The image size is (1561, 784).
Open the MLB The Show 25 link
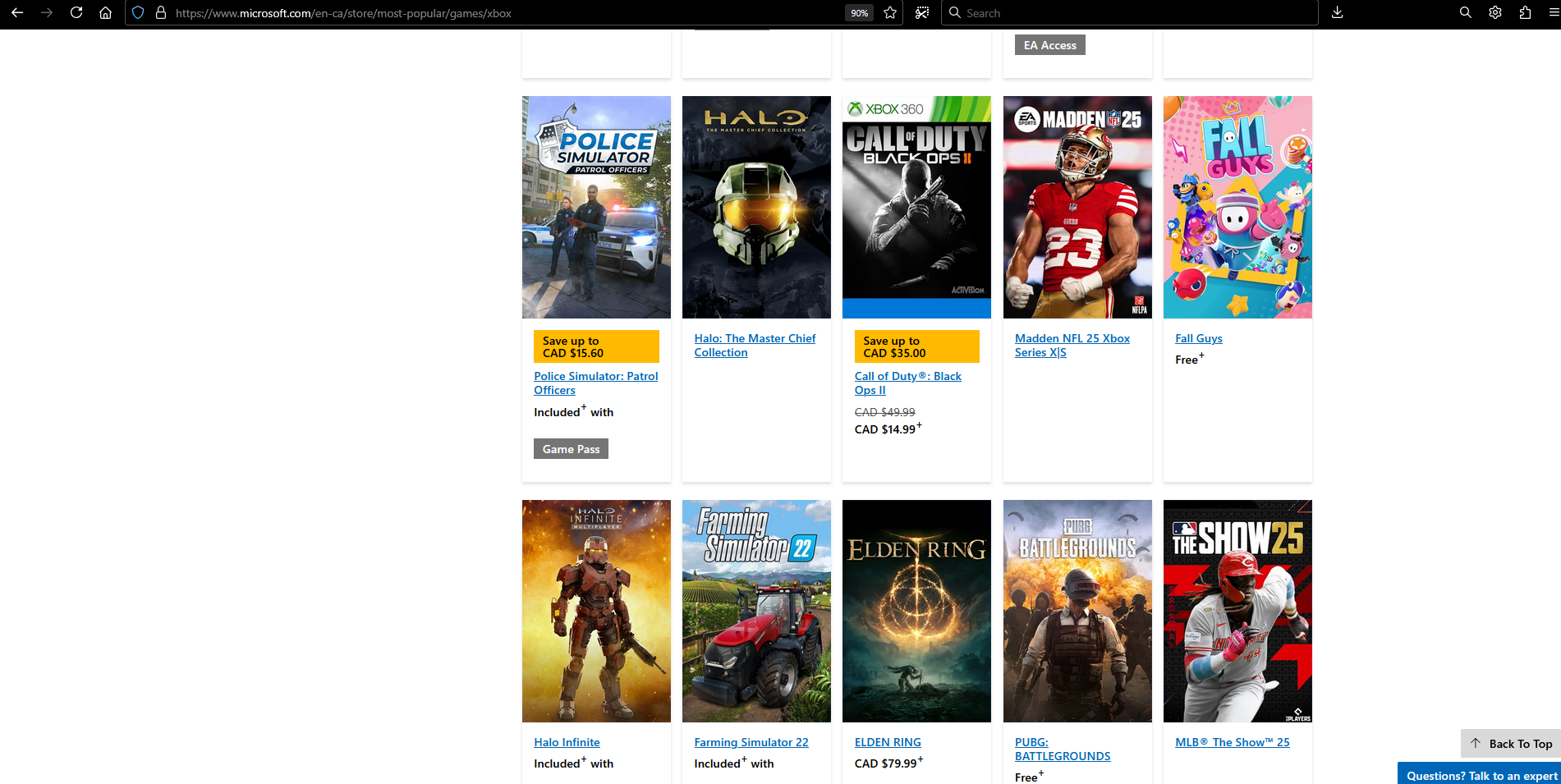[x=1233, y=742]
